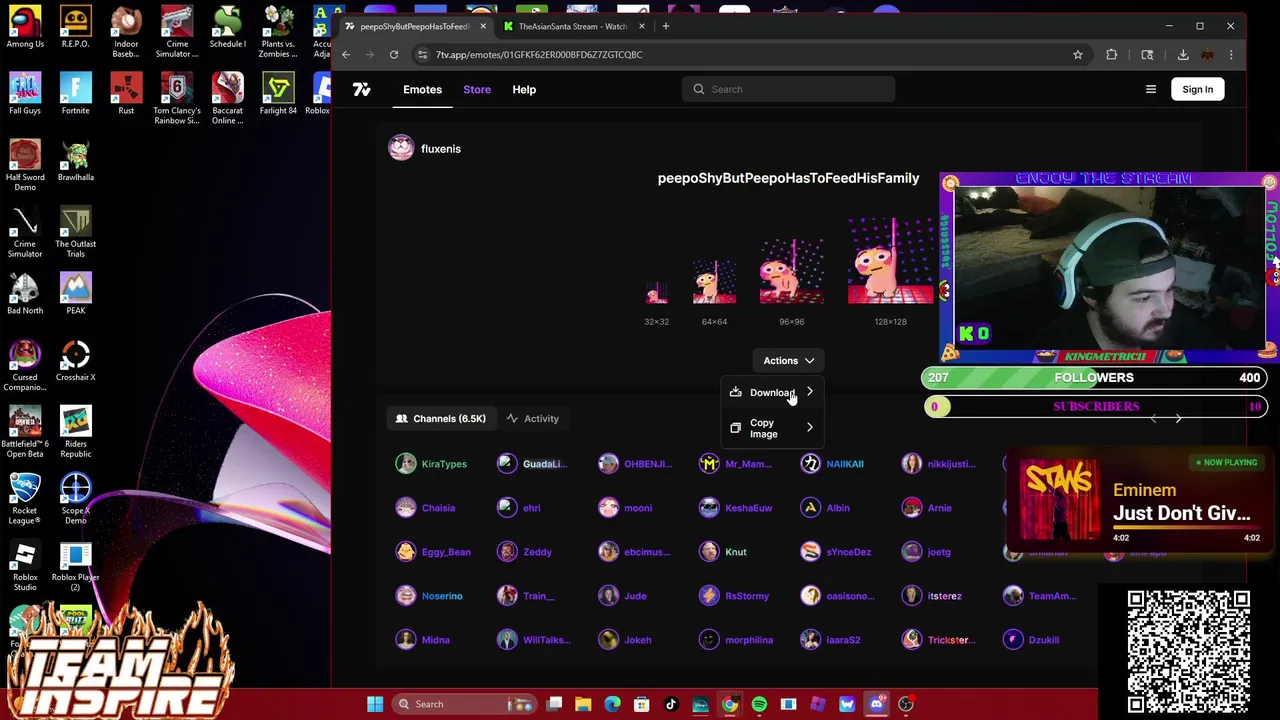Open the Store nav tab
Image resolution: width=1280 pixels, height=720 pixels.
tap(477, 89)
